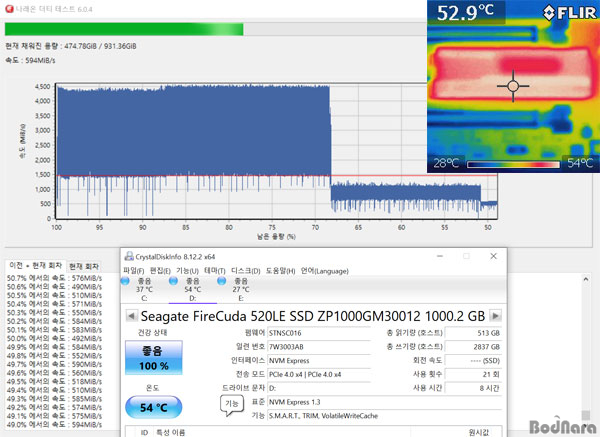
Task: Open the 테마(T) menu
Action: [215, 271]
